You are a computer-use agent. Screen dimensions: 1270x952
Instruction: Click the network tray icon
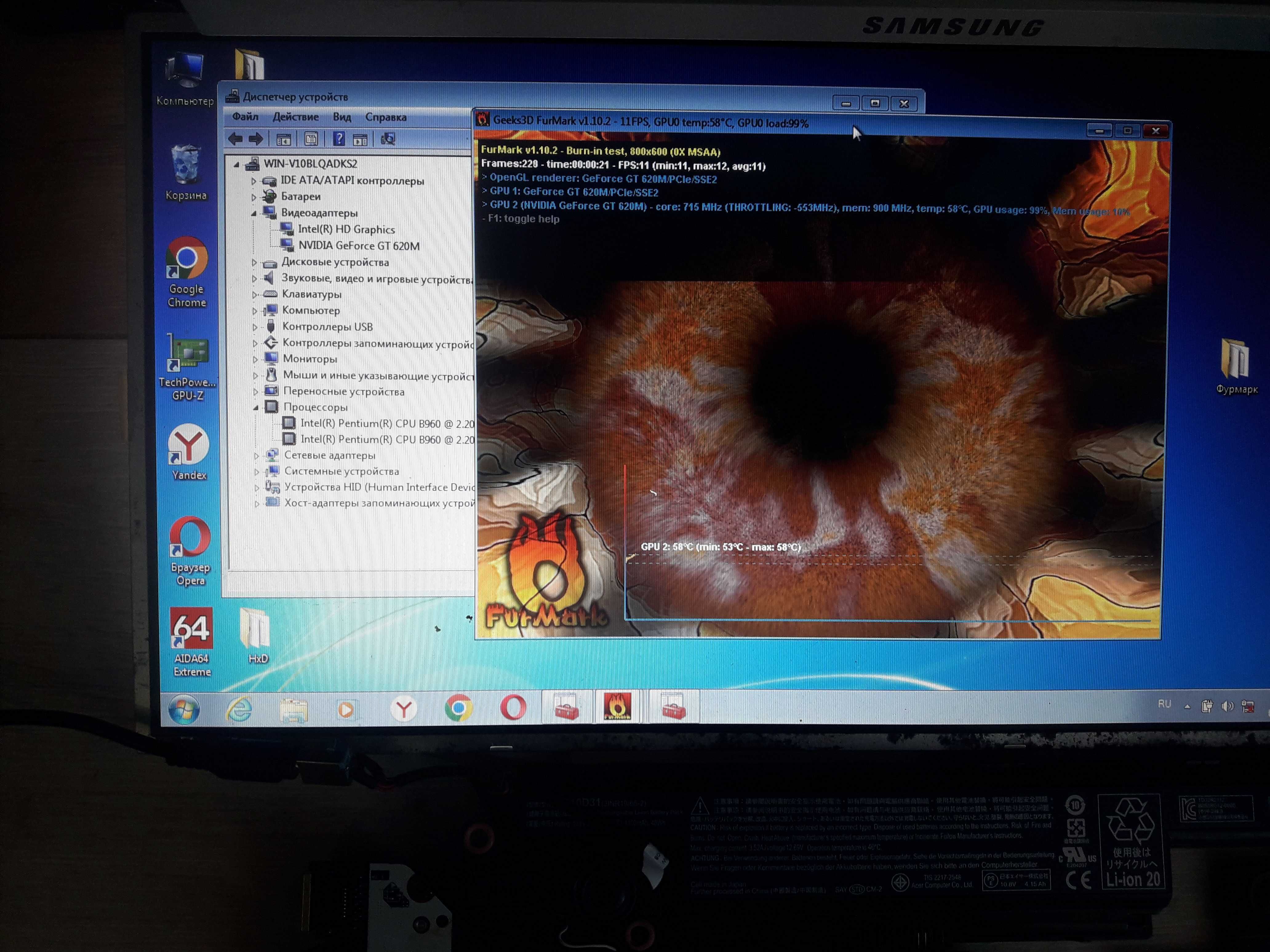click(x=1248, y=706)
